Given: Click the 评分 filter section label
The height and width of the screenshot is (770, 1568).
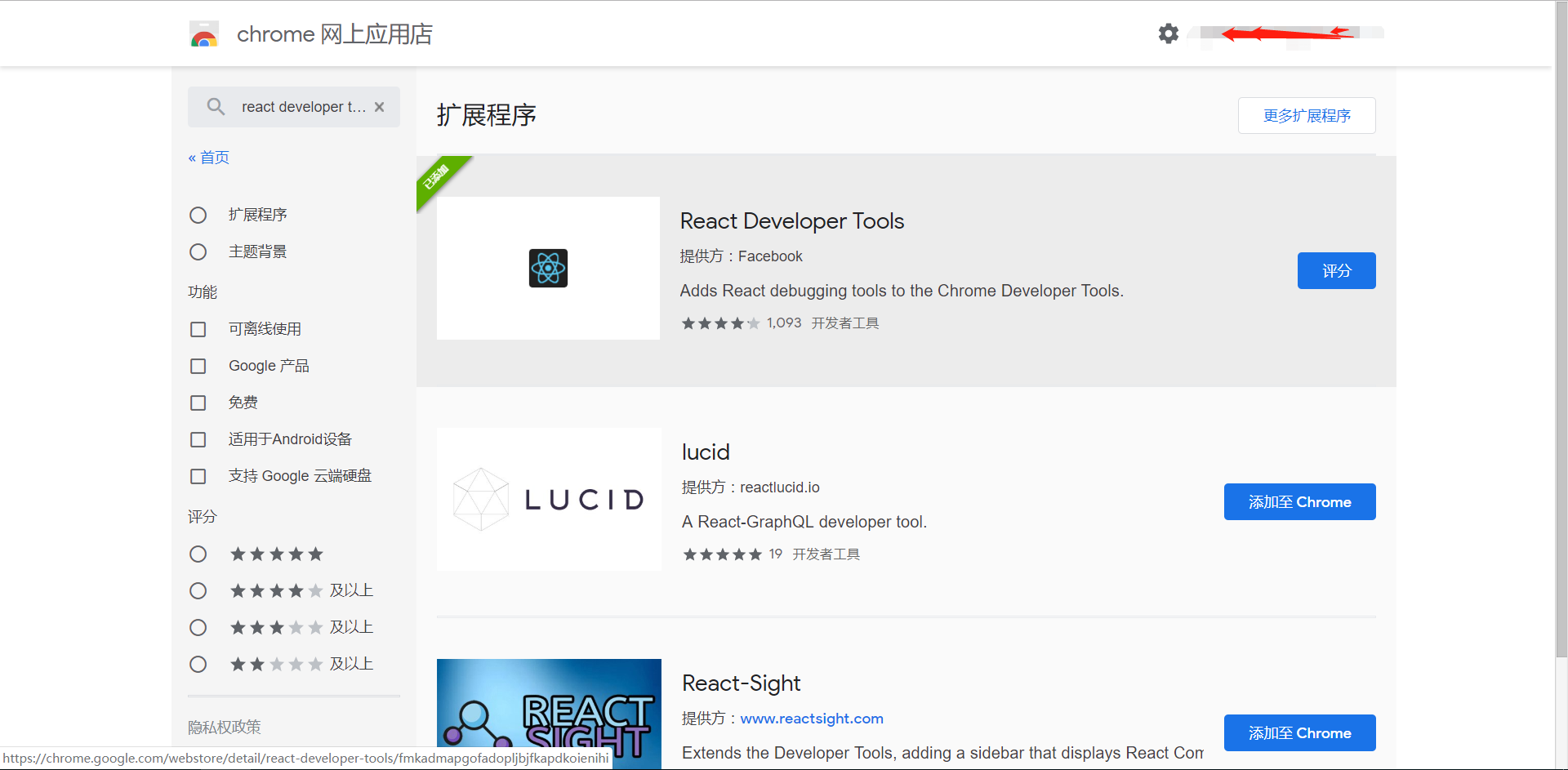Looking at the screenshot, I should pos(203,517).
